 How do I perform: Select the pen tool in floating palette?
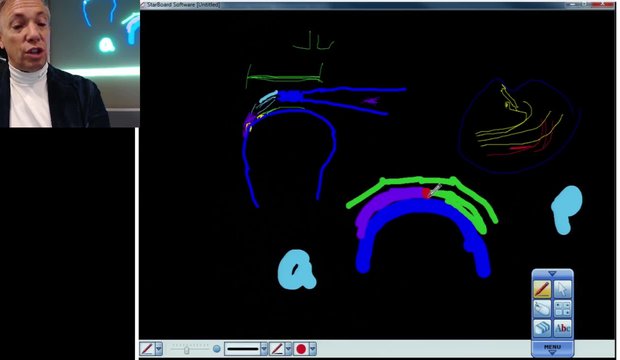click(x=542, y=289)
